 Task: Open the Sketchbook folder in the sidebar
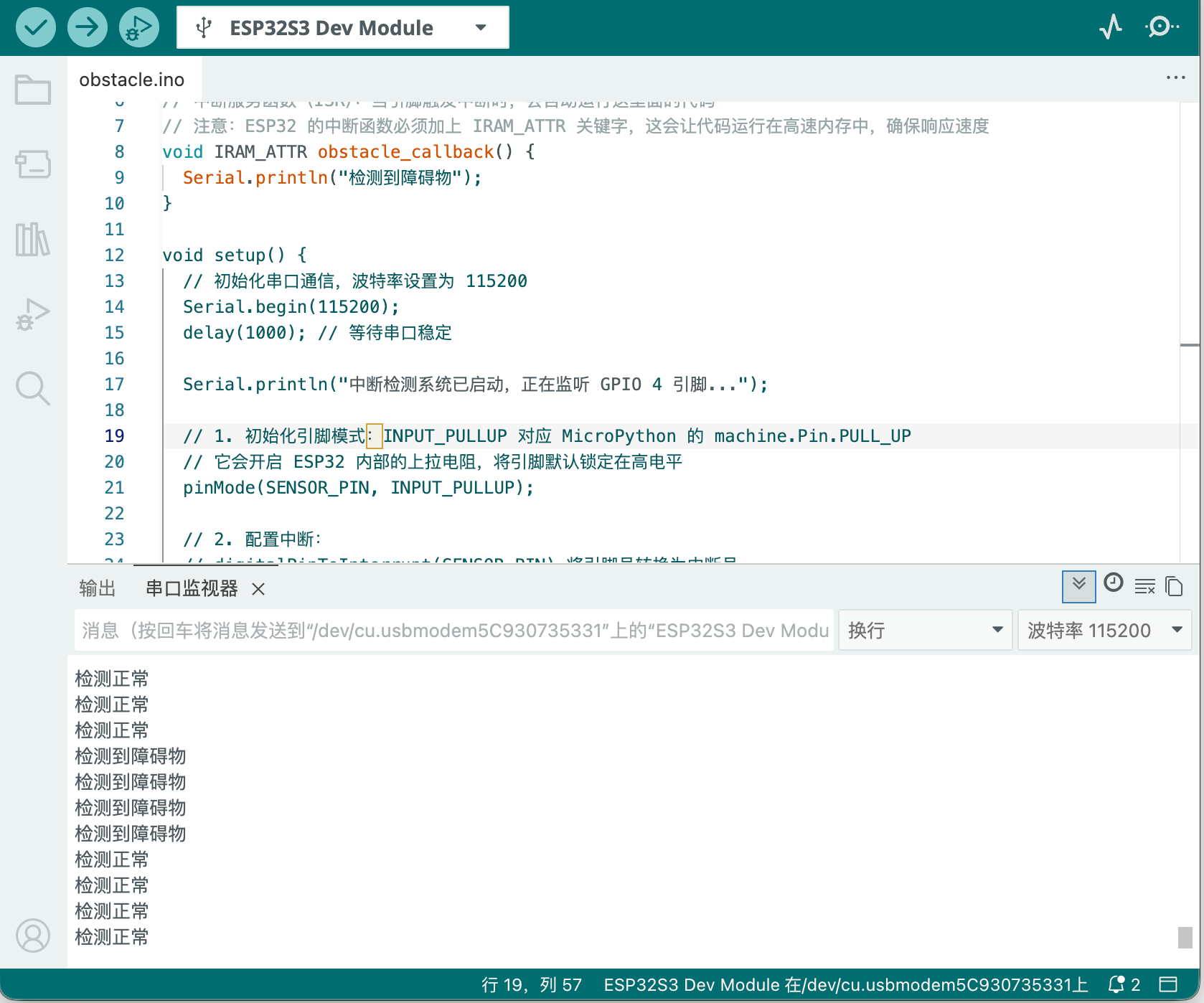pyautogui.click(x=33, y=90)
